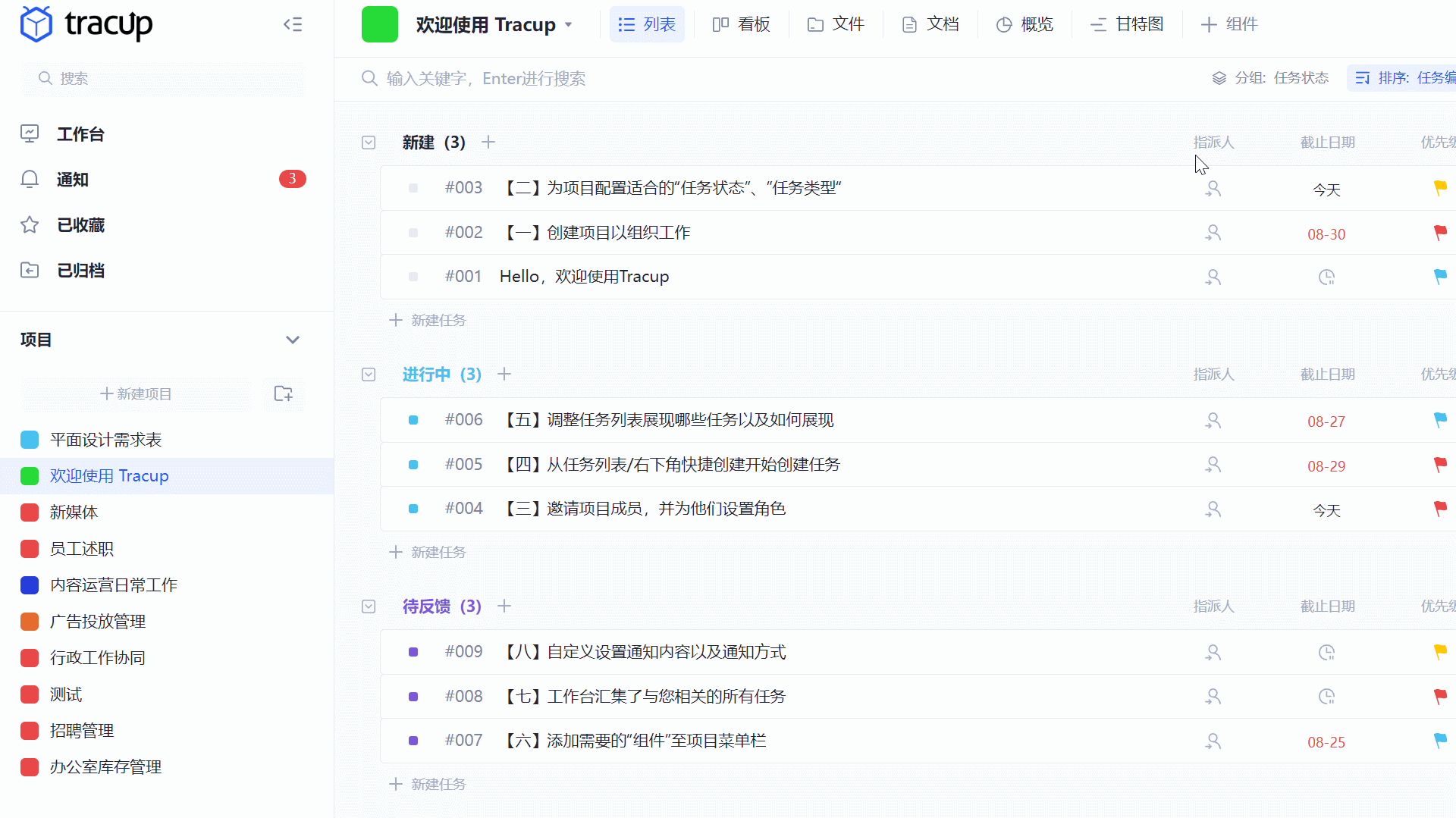Image resolution: width=1456 pixels, height=818 pixels.
Task: Switch to the 看板 kanban tab
Action: (x=741, y=24)
